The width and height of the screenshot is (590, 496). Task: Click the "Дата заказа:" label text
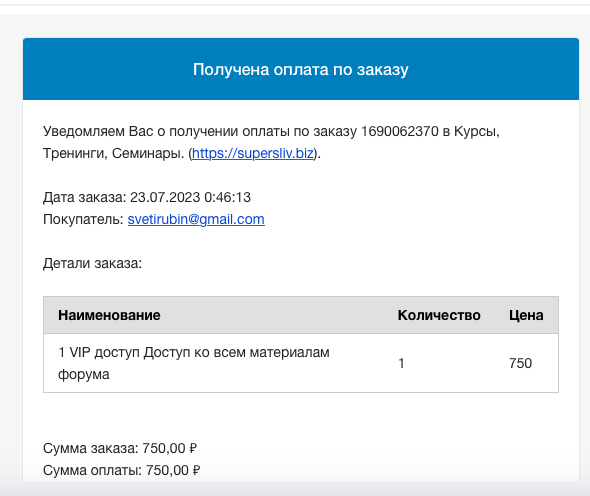(85, 197)
